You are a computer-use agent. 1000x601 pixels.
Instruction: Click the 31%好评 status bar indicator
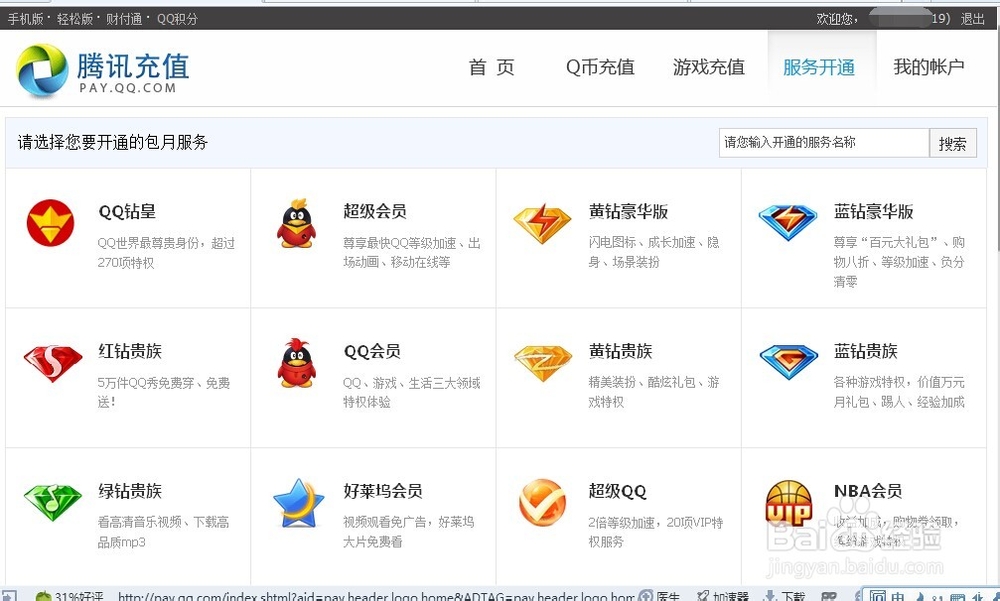pos(69,596)
